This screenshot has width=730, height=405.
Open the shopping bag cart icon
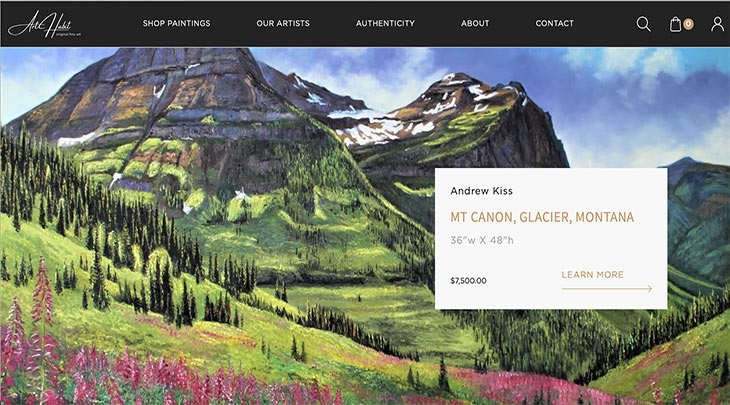point(675,24)
